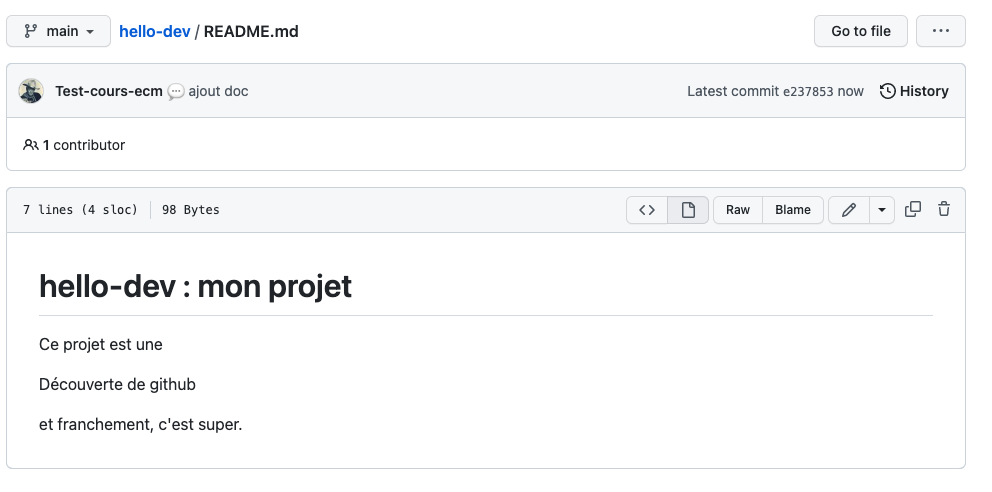Click the 'hello-dev : mon projet' heading
The height and width of the screenshot is (492, 992).
[195, 287]
